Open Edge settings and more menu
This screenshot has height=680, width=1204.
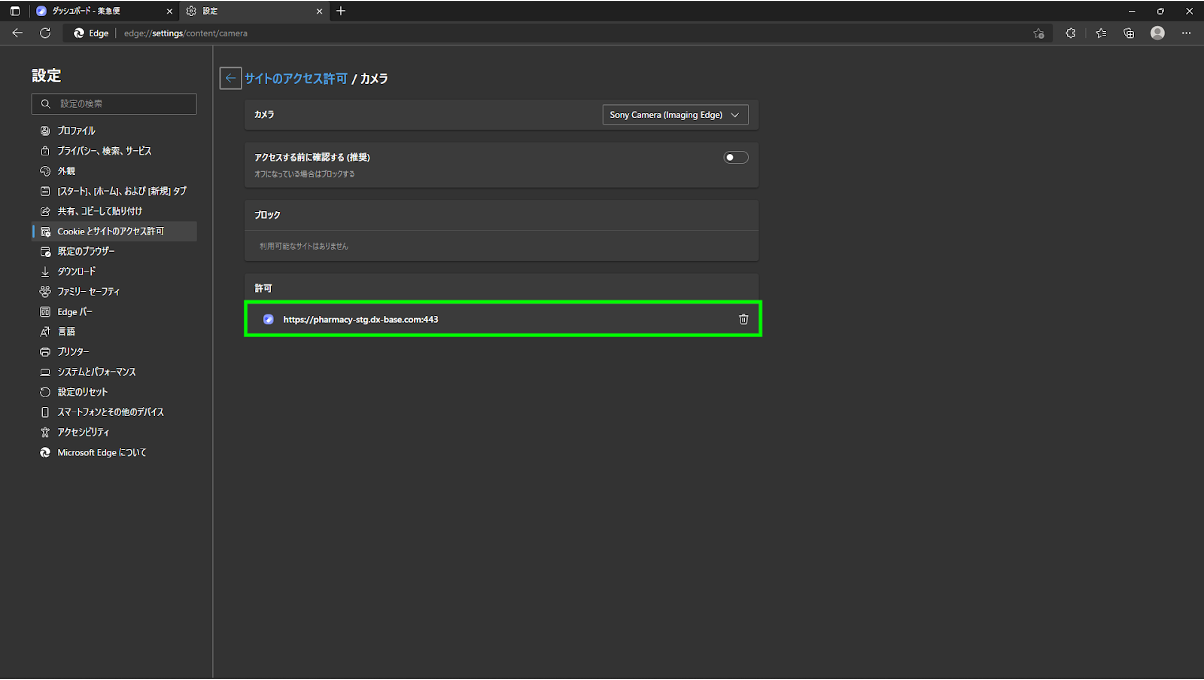1186,33
